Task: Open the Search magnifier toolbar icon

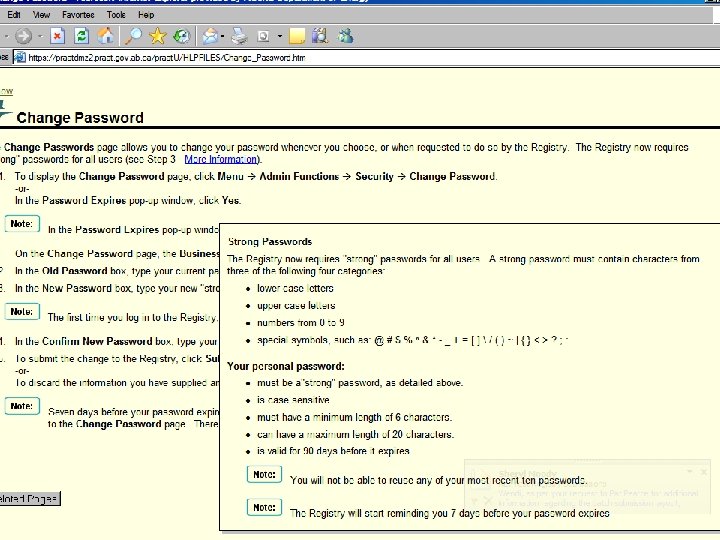Action: tap(134, 36)
